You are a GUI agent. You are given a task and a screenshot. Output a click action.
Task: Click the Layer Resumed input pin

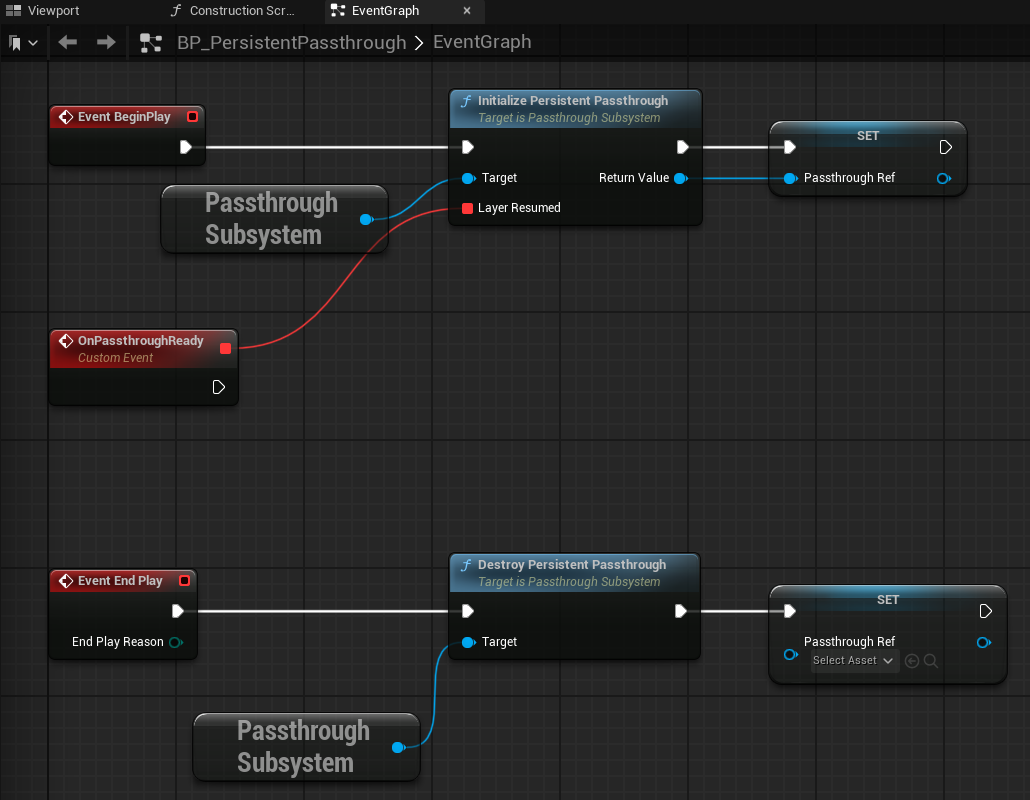467,208
